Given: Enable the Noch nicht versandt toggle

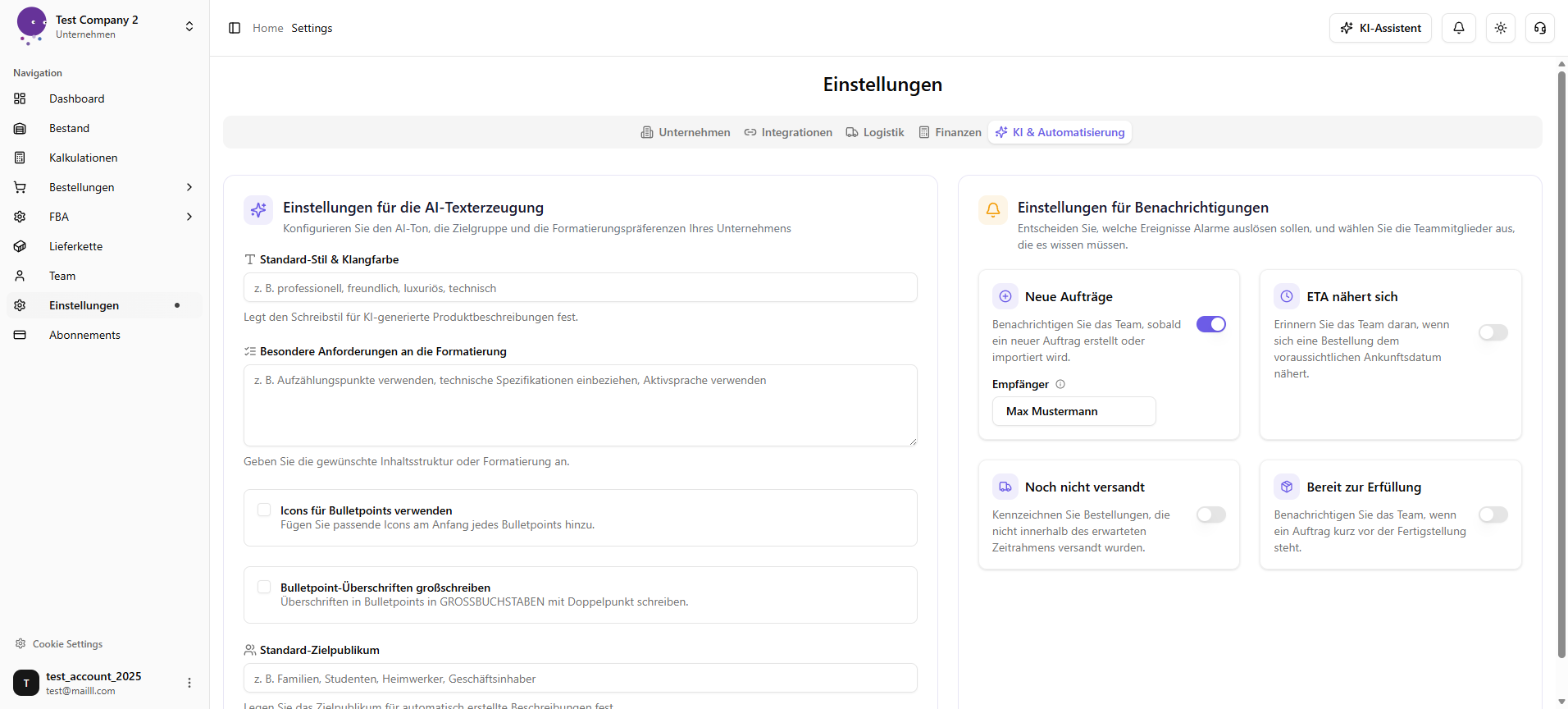Looking at the screenshot, I should pyautogui.click(x=1211, y=515).
